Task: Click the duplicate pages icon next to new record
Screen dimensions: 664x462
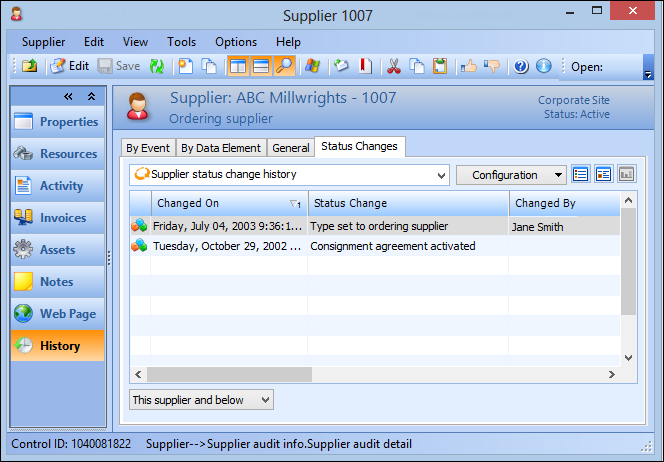Action: tap(209, 66)
